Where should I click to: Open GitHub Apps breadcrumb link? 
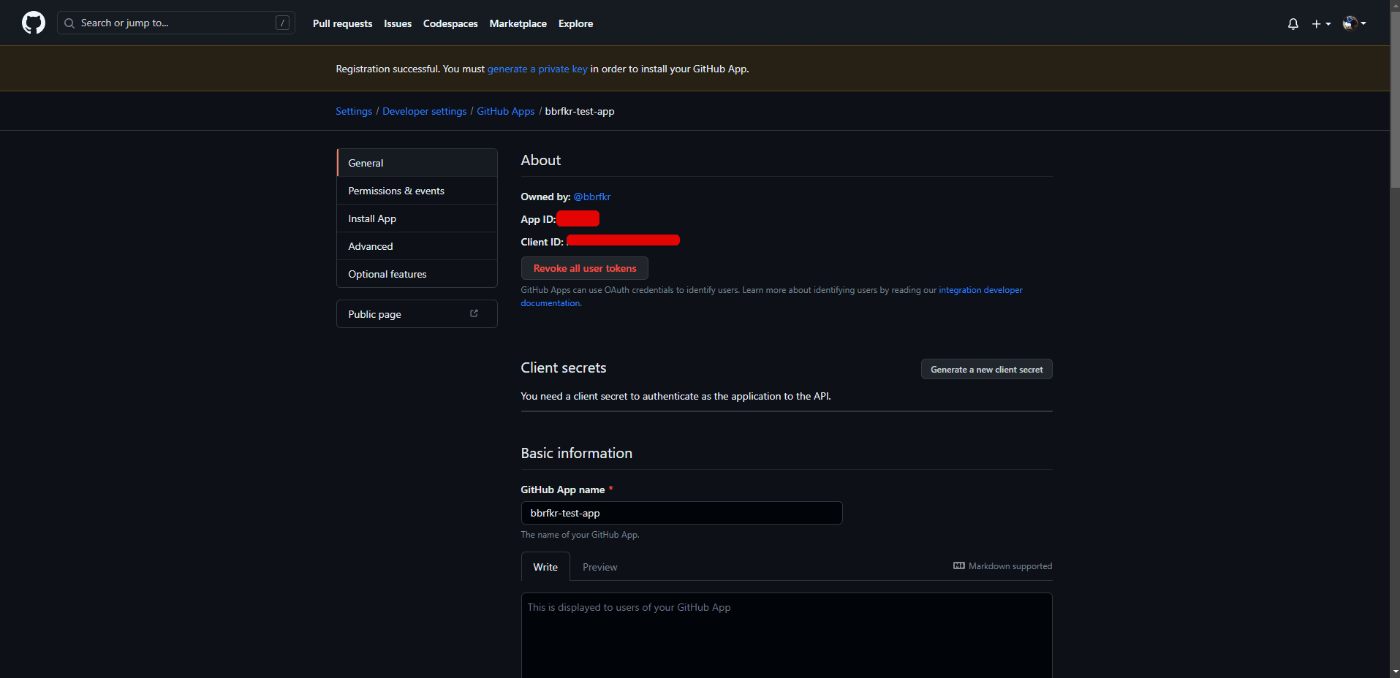[x=506, y=111]
